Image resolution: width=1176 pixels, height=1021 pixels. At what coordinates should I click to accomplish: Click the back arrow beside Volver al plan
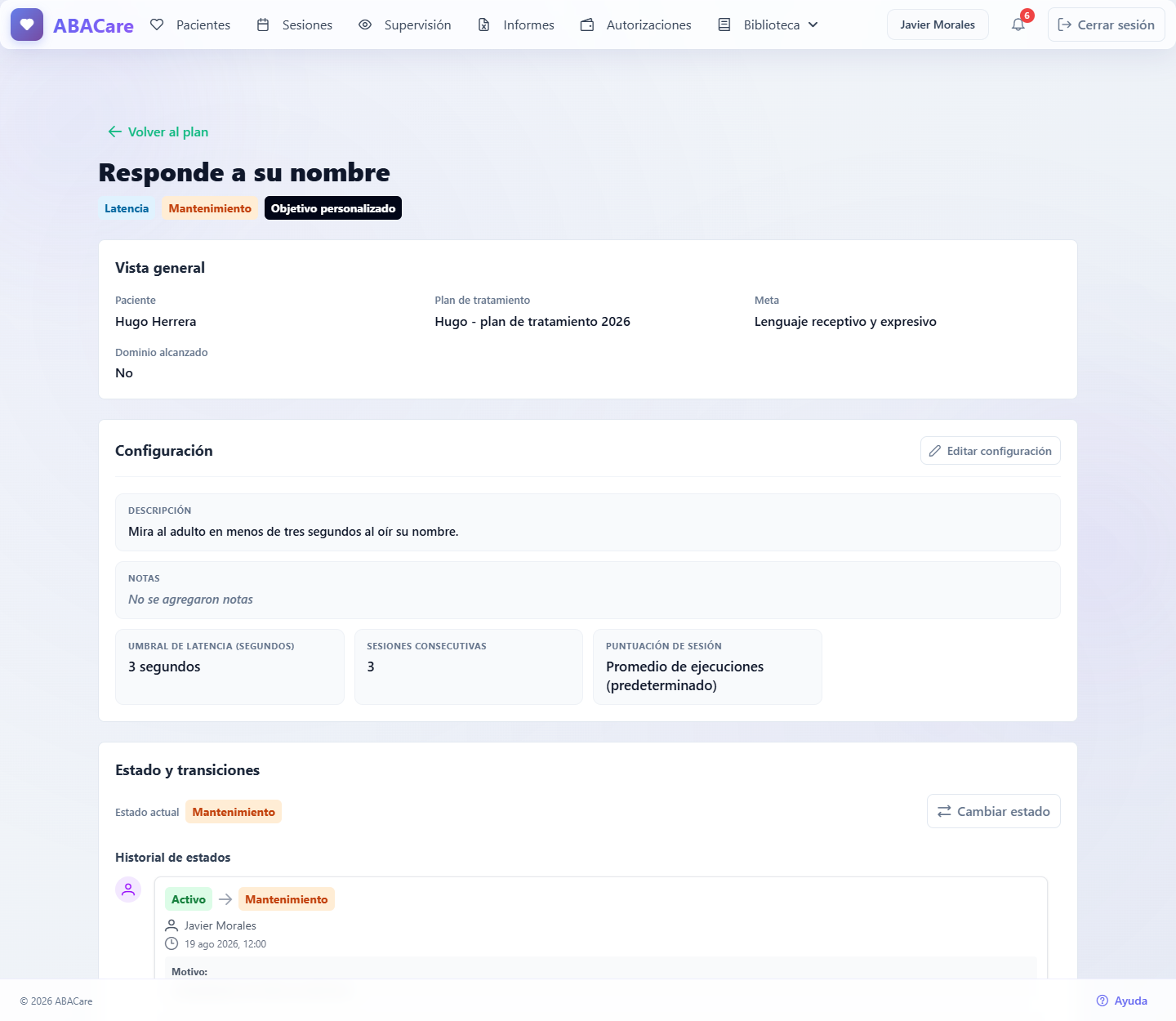point(114,132)
